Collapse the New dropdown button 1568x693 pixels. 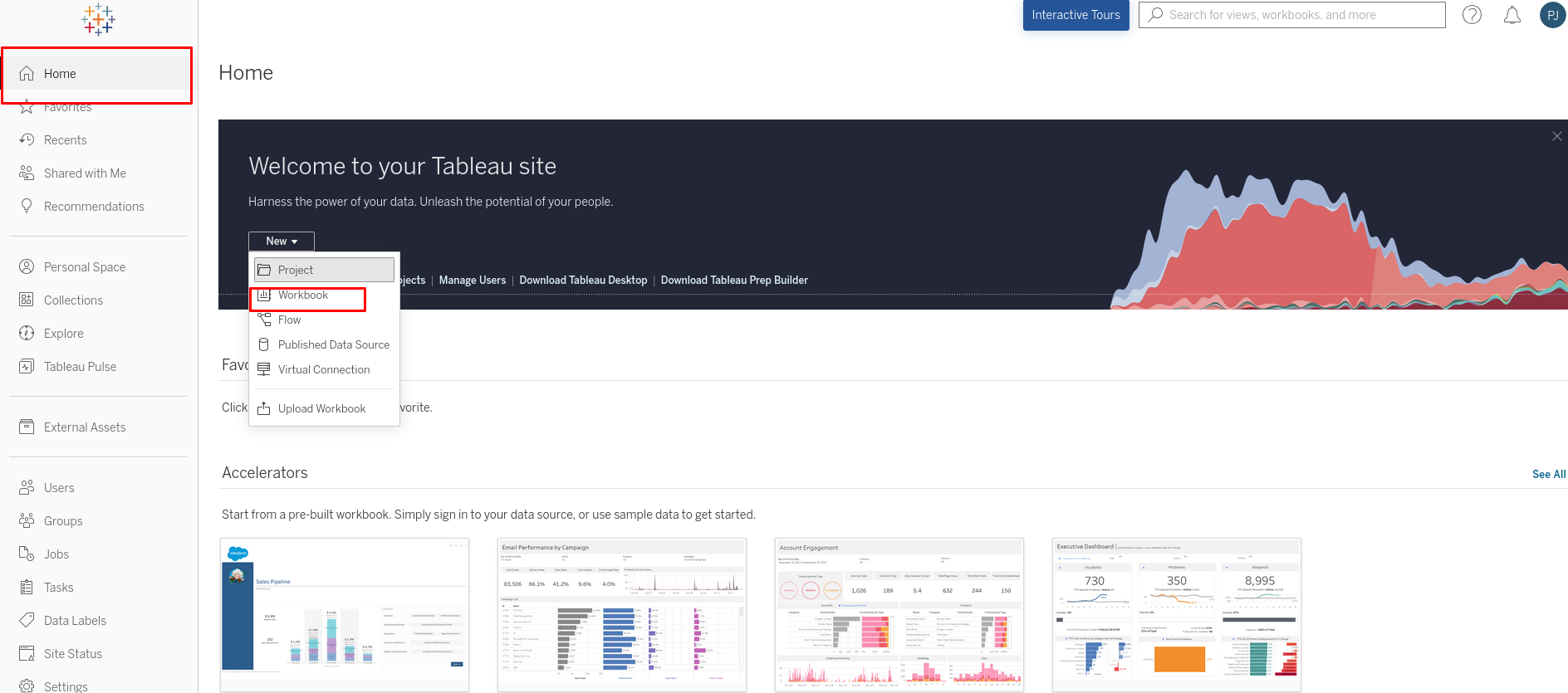pos(282,241)
